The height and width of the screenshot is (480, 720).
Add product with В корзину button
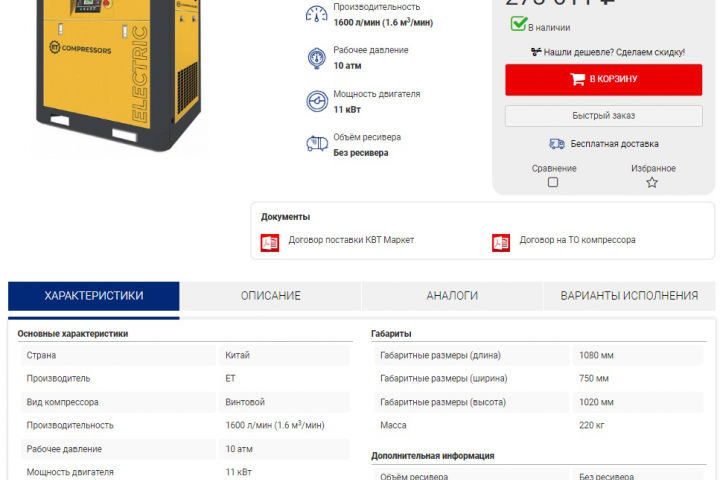[604, 79]
